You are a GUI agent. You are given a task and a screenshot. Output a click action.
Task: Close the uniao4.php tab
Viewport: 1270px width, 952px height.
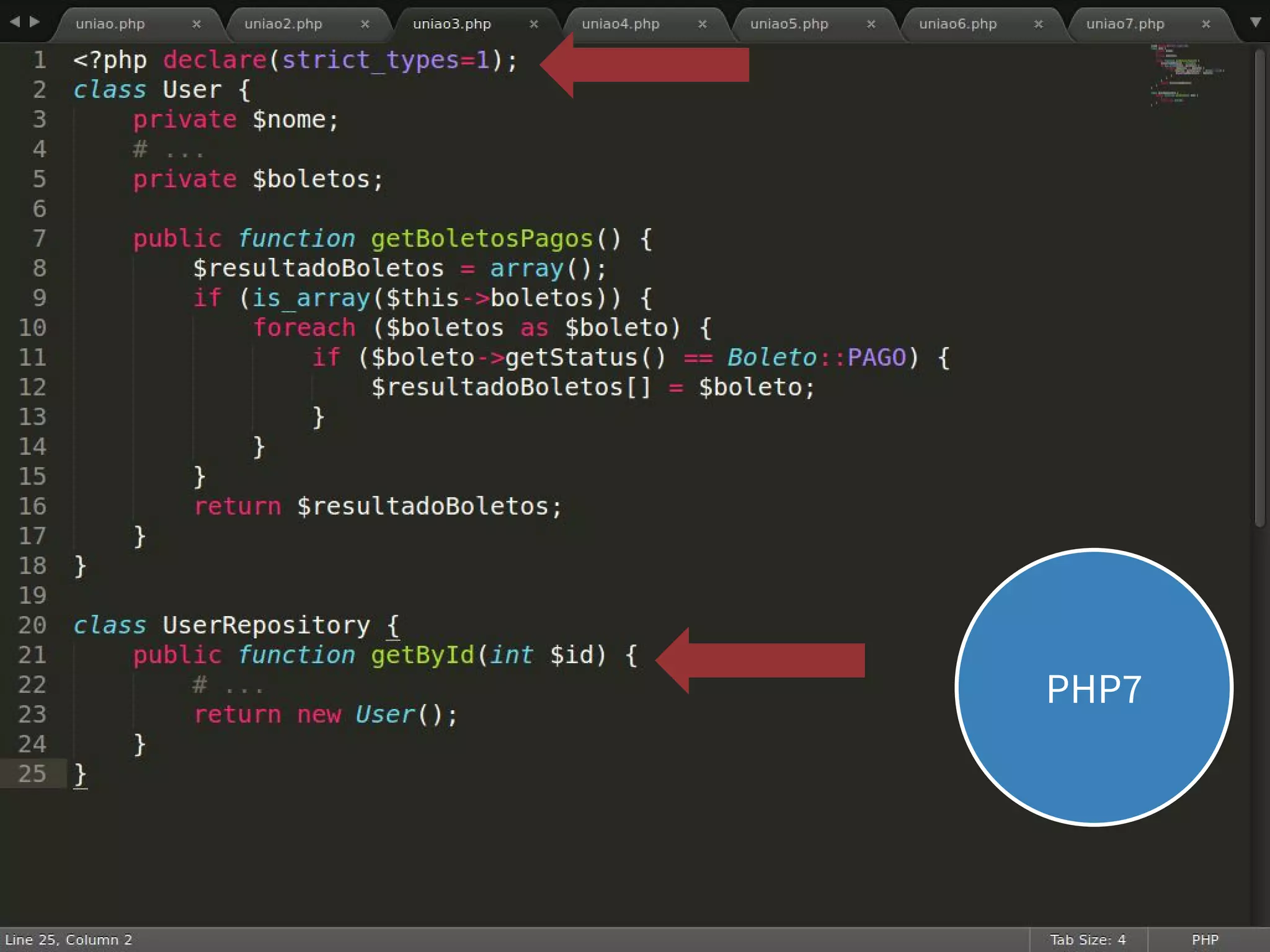click(703, 24)
